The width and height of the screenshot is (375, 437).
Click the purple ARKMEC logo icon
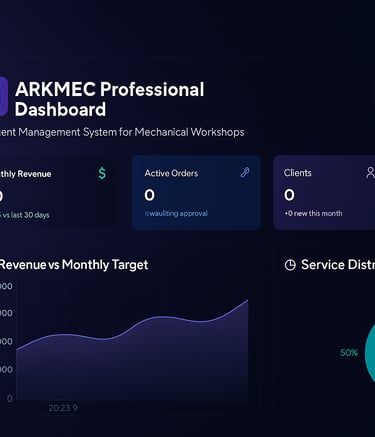(x=3, y=97)
